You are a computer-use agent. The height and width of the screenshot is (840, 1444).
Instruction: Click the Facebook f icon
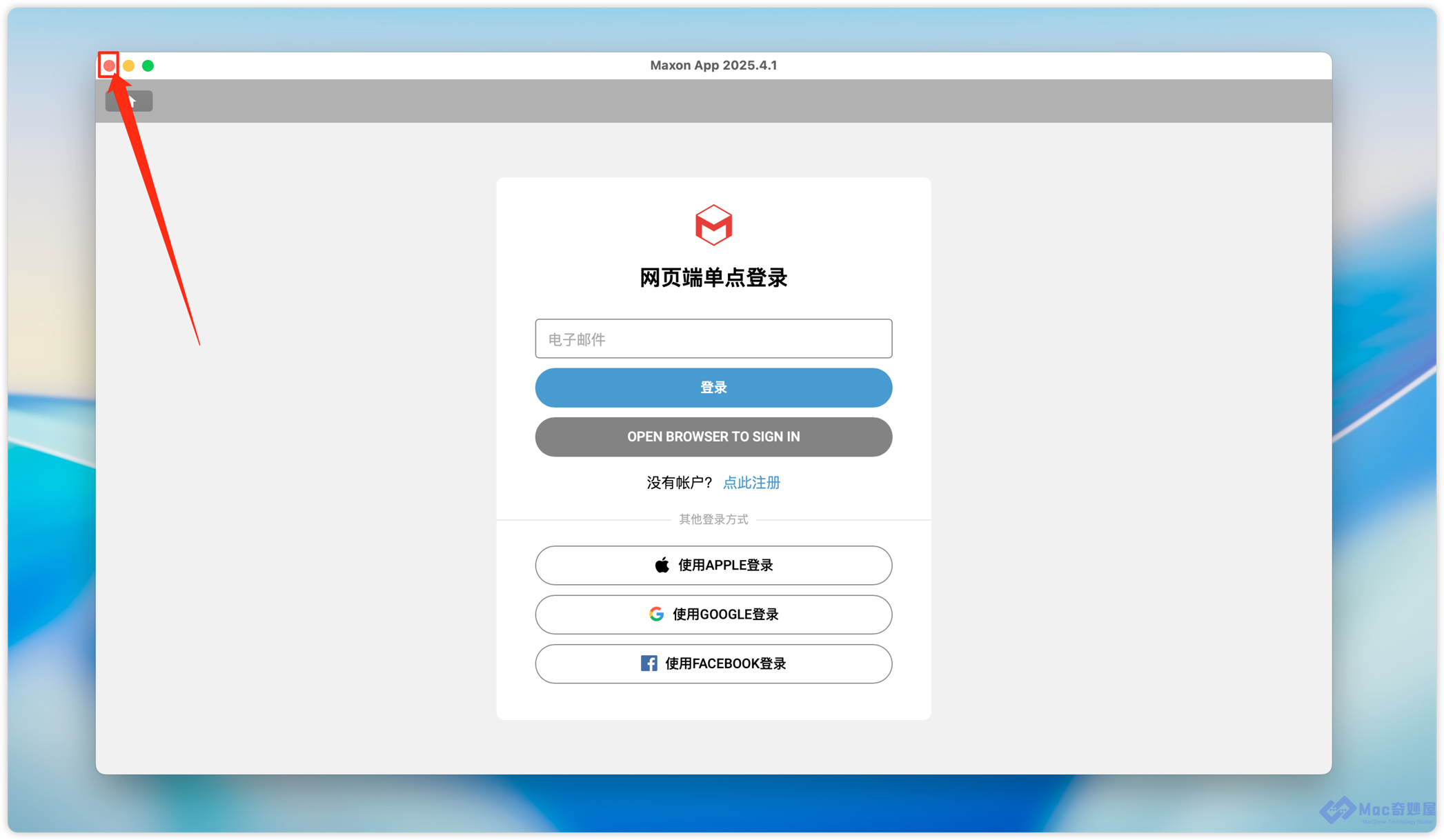[x=649, y=663]
